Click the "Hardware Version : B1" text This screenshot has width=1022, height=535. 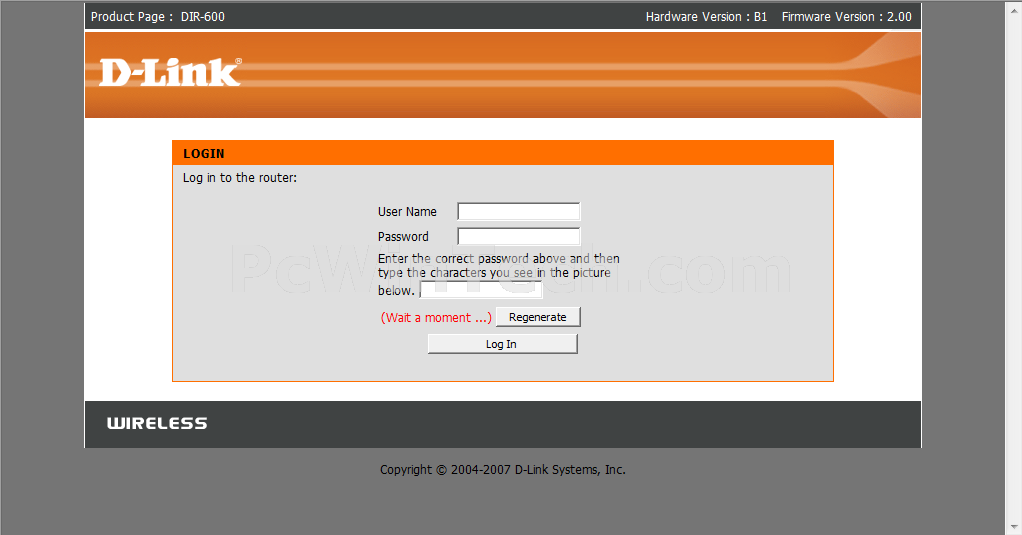click(707, 17)
